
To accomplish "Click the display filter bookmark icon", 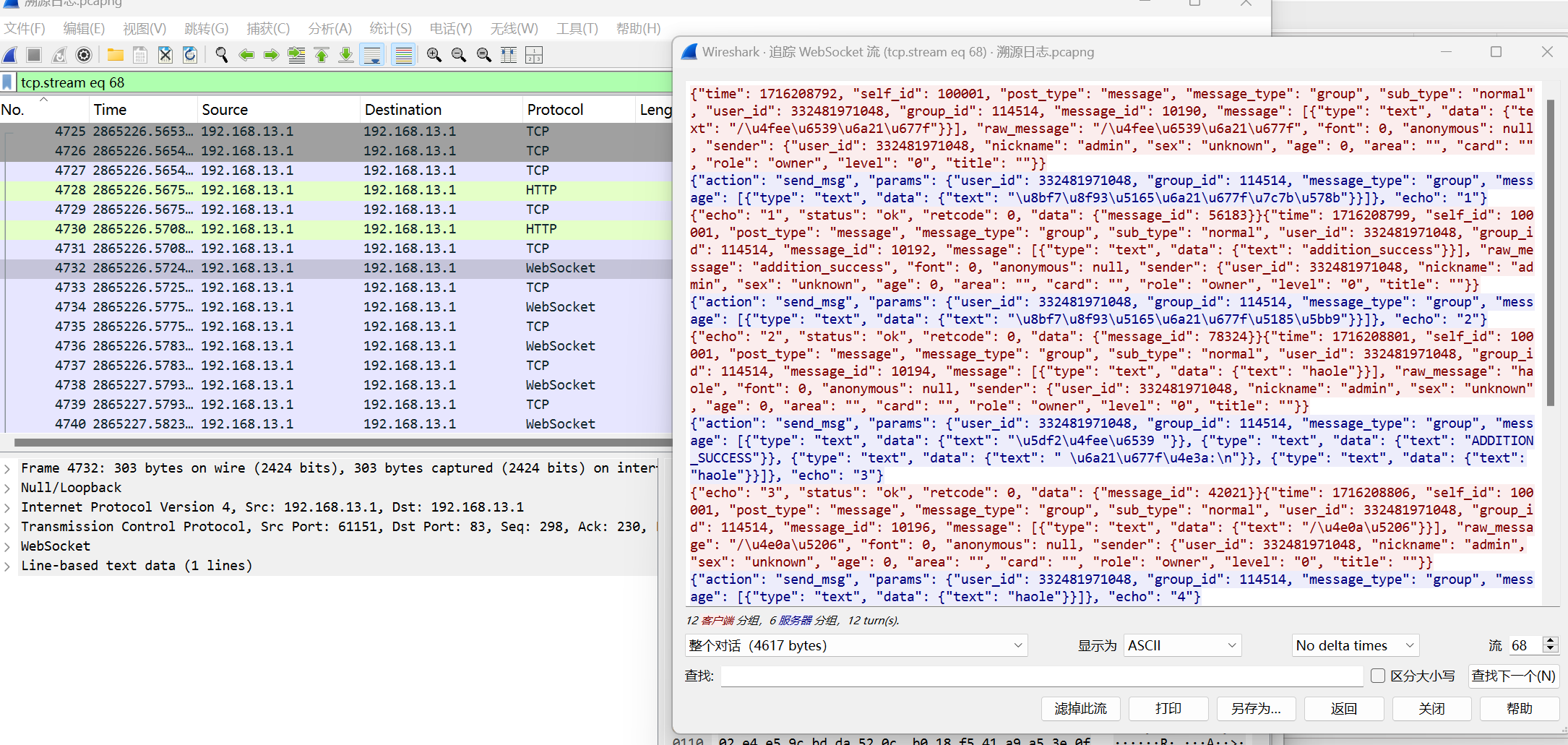I will pyautogui.click(x=7, y=82).
